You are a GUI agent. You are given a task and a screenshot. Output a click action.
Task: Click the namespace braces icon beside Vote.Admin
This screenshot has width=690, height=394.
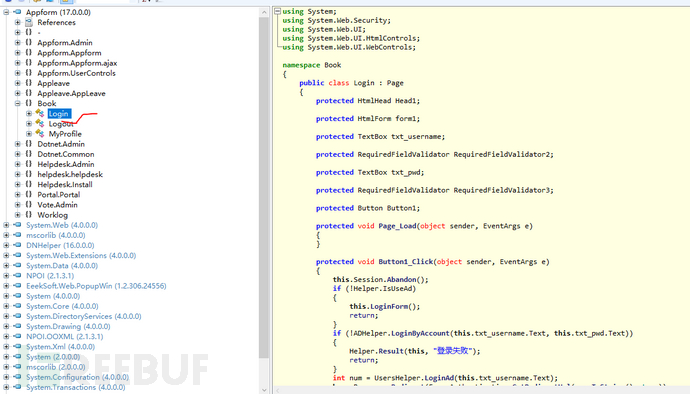click(x=29, y=205)
